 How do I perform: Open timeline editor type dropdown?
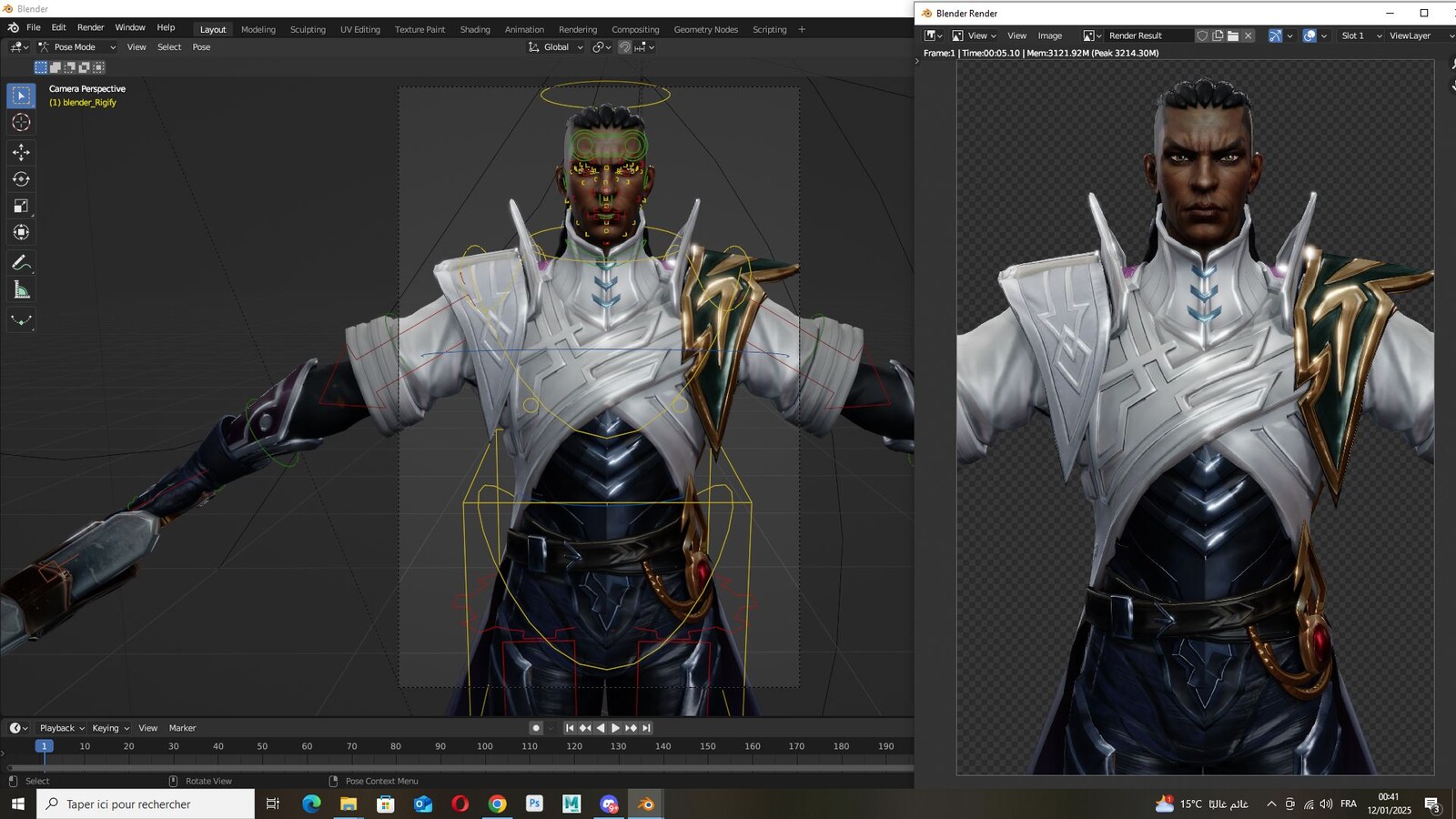click(x=18, y=728)
